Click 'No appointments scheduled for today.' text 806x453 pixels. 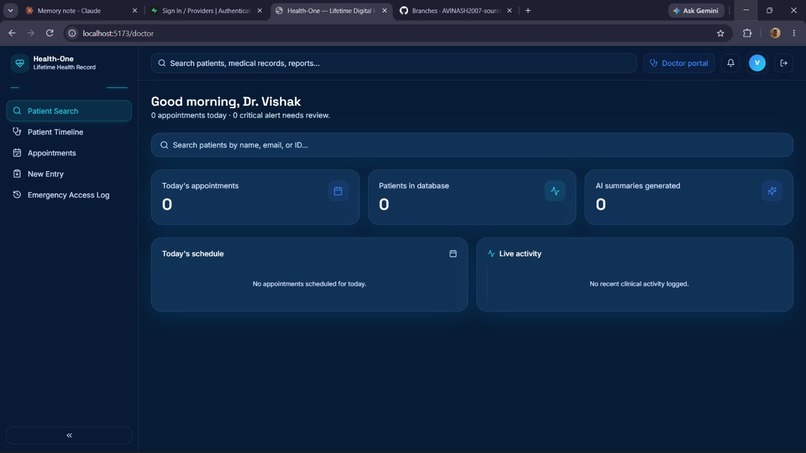(x=309, y=284)
